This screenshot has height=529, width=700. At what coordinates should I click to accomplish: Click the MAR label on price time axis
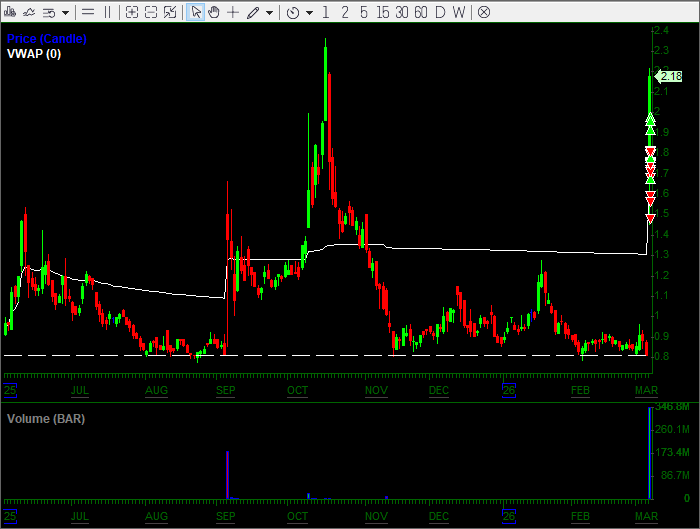click(646, 390)
